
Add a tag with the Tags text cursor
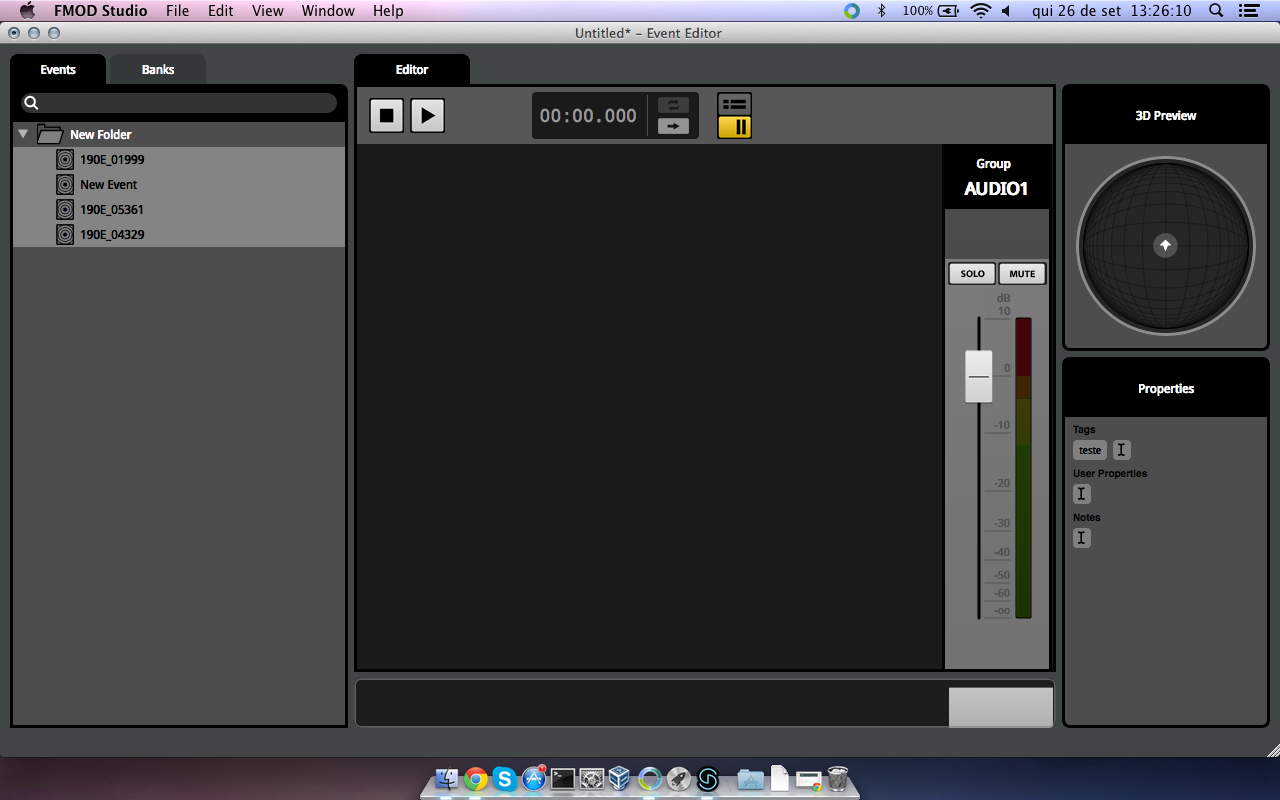click(x=1121, y=451)
